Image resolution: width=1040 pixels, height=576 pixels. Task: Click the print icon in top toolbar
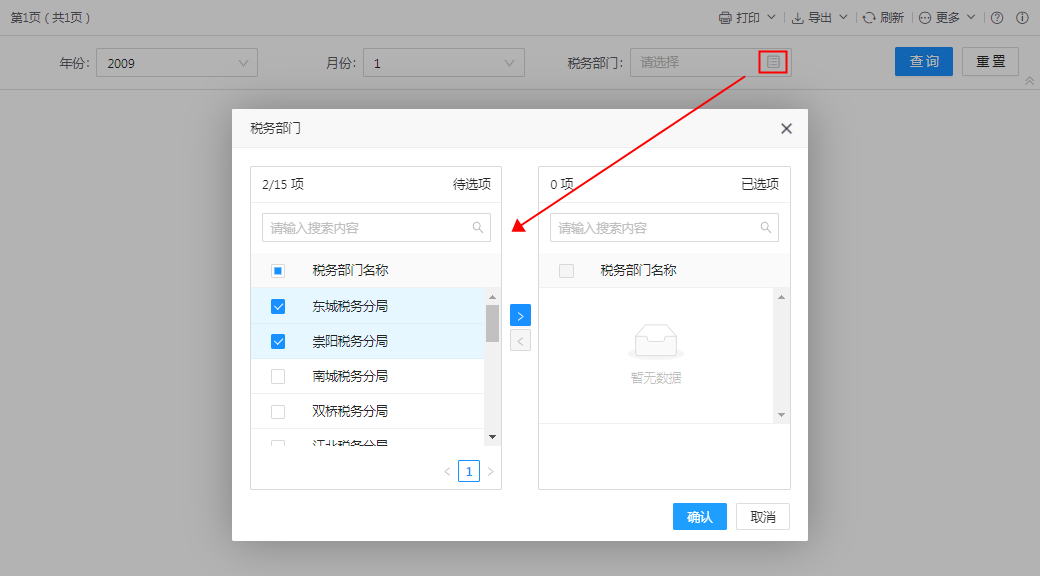pyautogui.click(x=725, y=18)
